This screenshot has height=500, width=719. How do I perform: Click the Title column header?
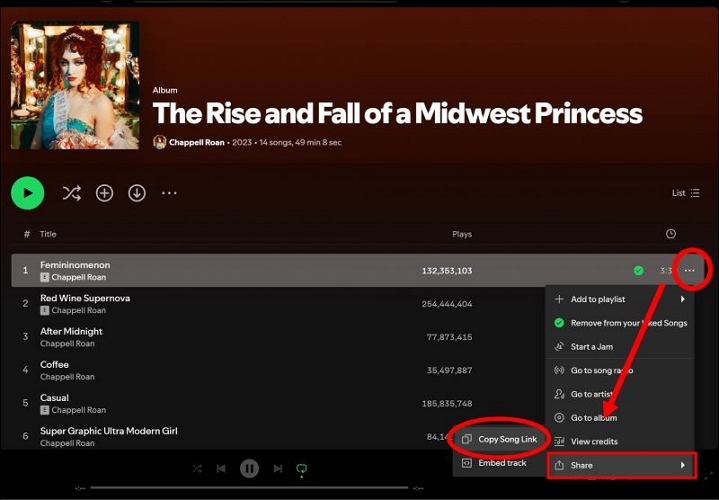coord(48,234)
